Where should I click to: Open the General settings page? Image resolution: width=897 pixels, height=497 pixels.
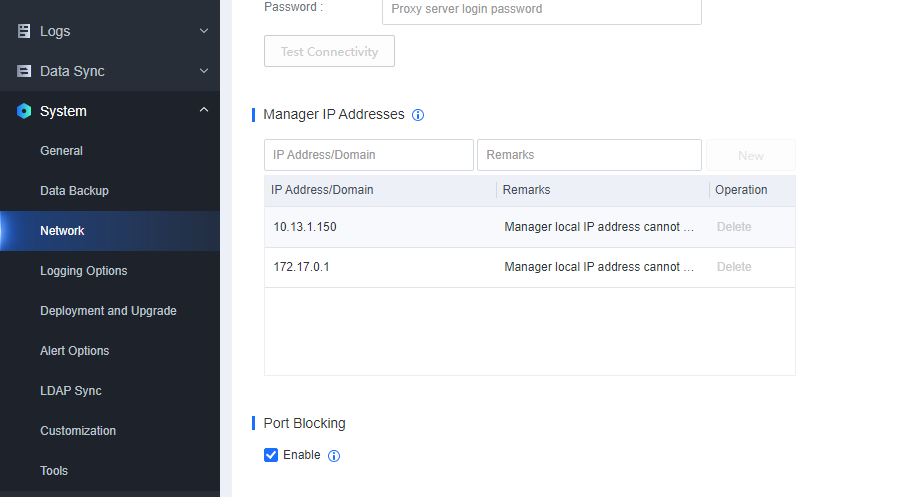coord(61,151)
